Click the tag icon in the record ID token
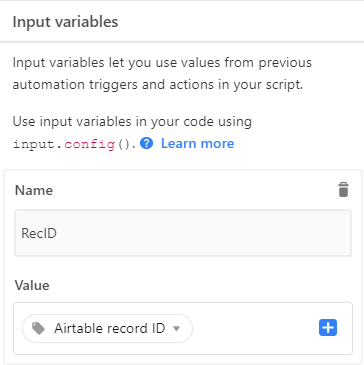 (x=38, y=329)
